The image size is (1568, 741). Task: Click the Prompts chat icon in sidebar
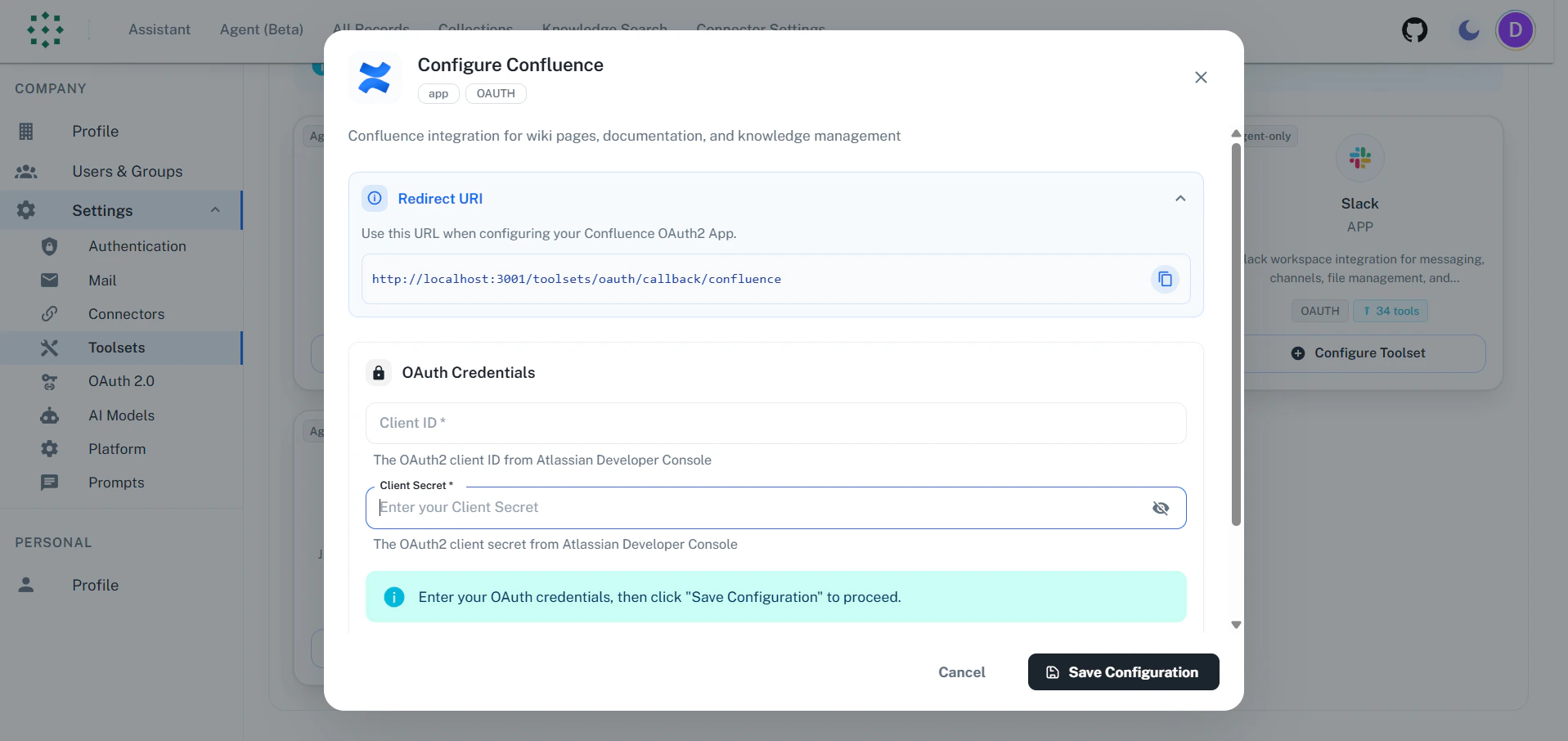[49, 483]
